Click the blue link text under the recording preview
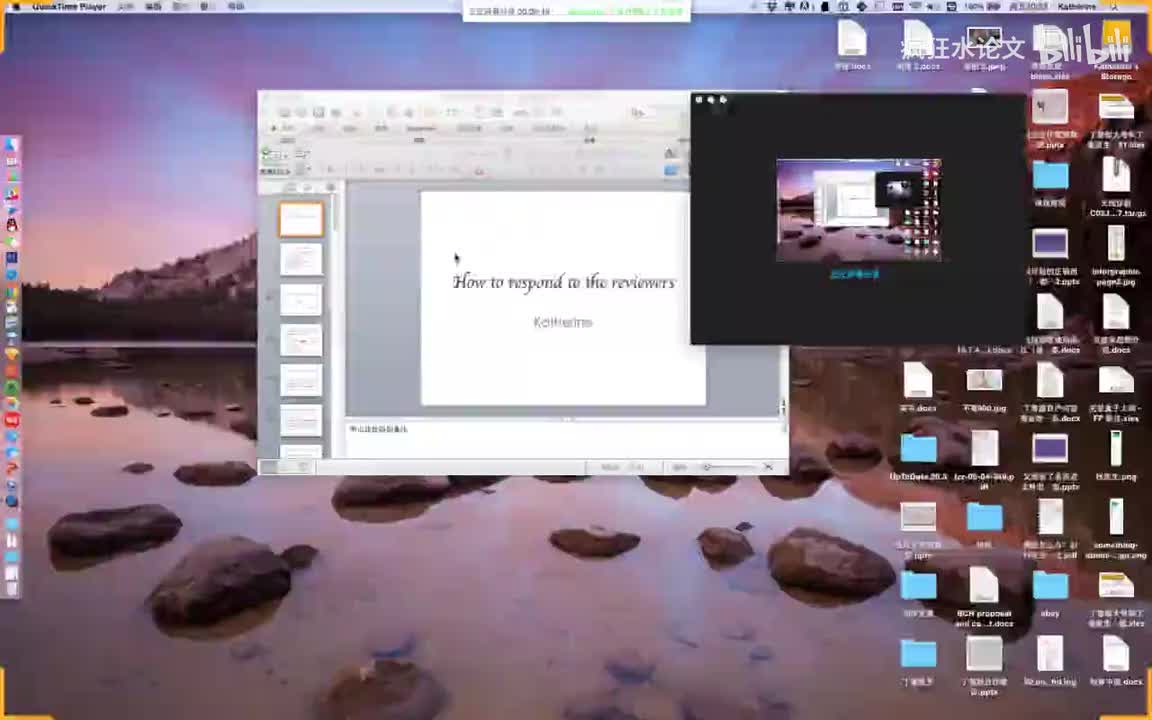Screen dimensions: 1152x720 (854, 274)
